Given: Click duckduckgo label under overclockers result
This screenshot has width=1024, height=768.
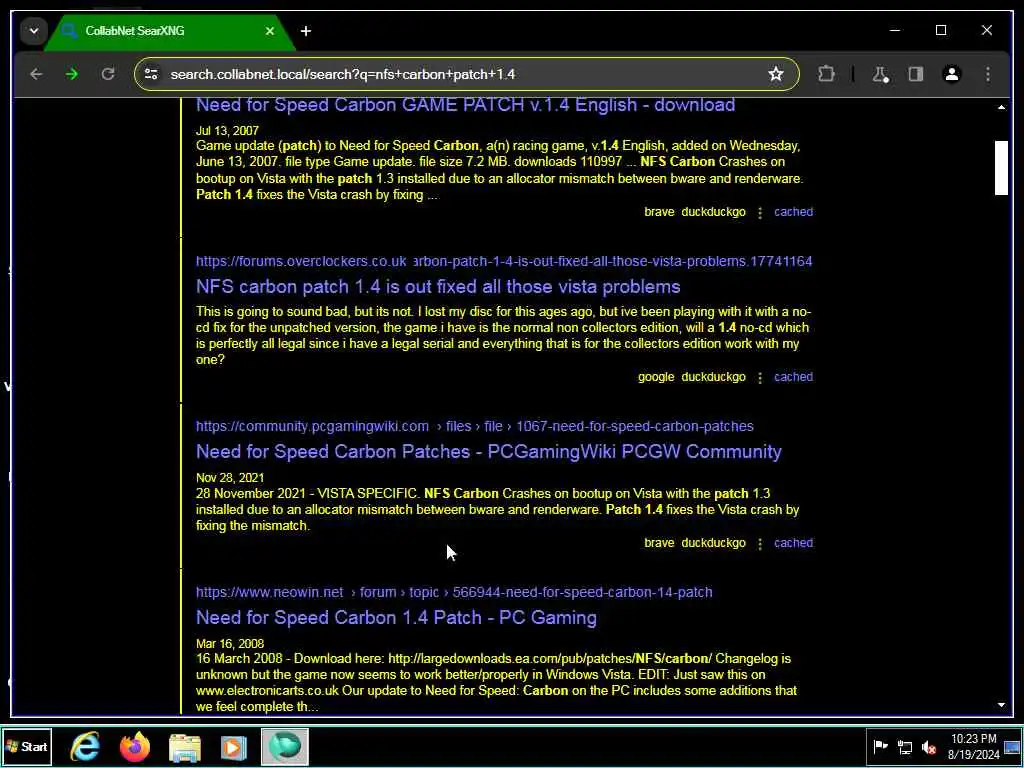Looking at the screenshot, I should 713,377.
